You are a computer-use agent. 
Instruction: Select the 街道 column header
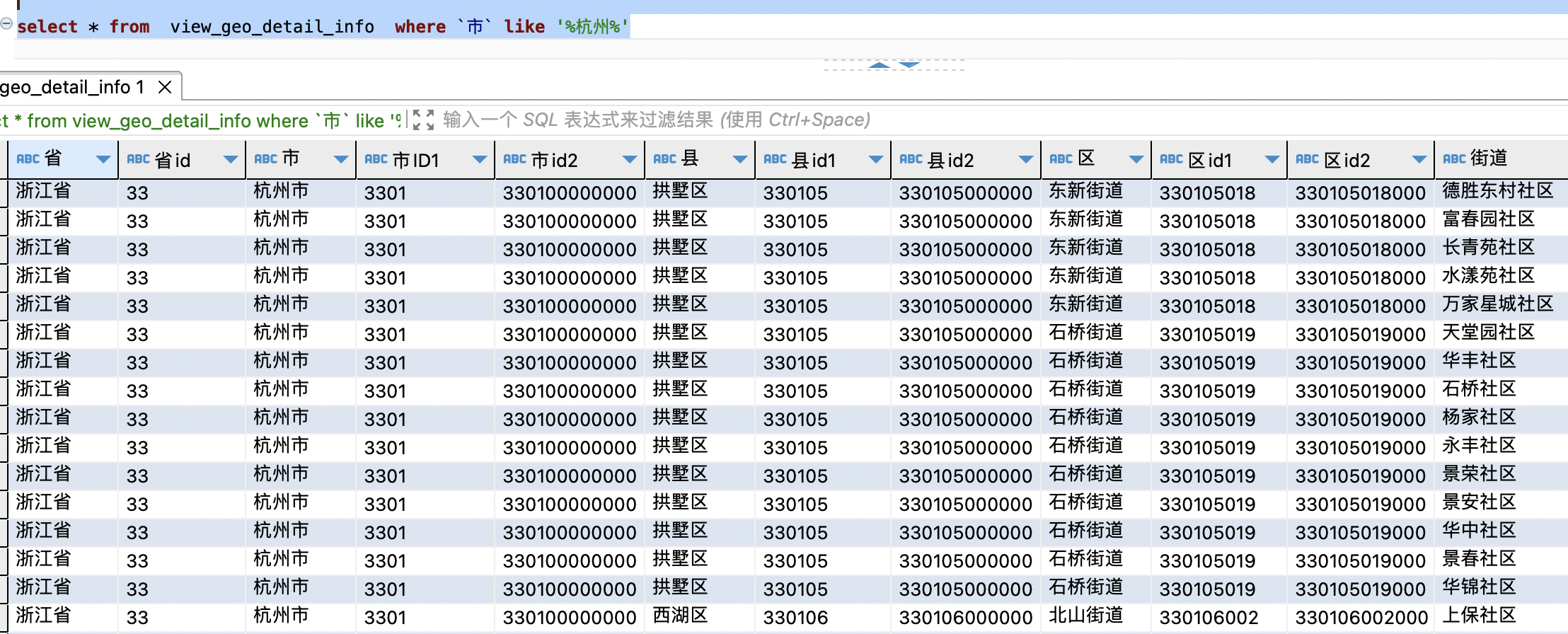[1501, 159]
